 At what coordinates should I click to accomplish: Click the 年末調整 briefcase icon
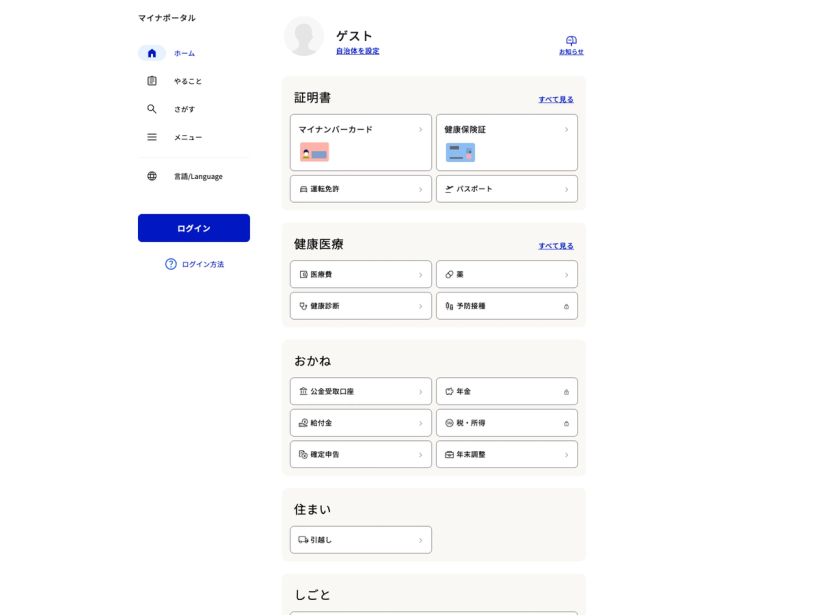pyautogui.click(x=449, y=454)
